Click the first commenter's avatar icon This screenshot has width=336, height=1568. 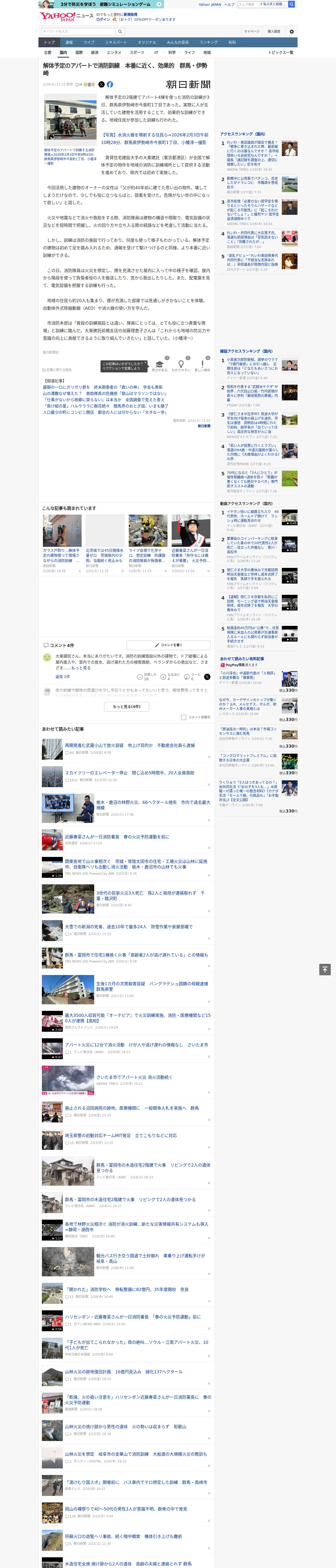[47, 658]
